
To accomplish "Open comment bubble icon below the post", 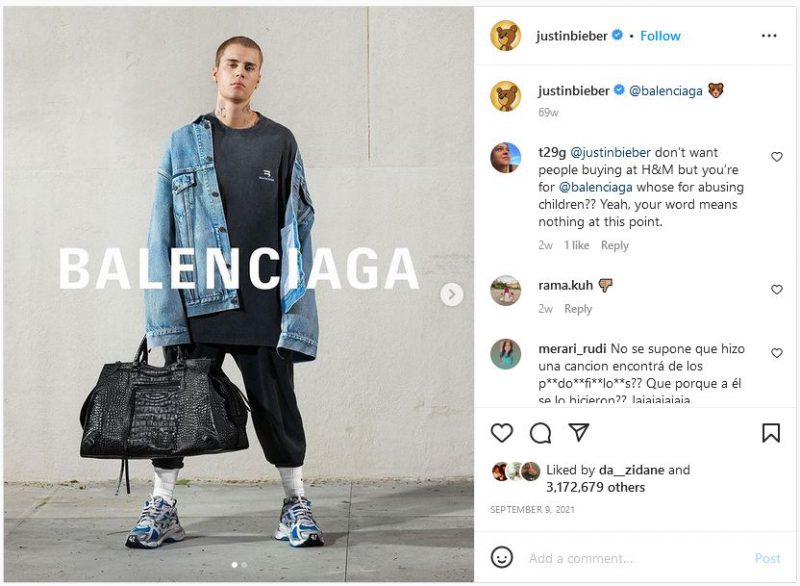I will click(x=540, y=433).
